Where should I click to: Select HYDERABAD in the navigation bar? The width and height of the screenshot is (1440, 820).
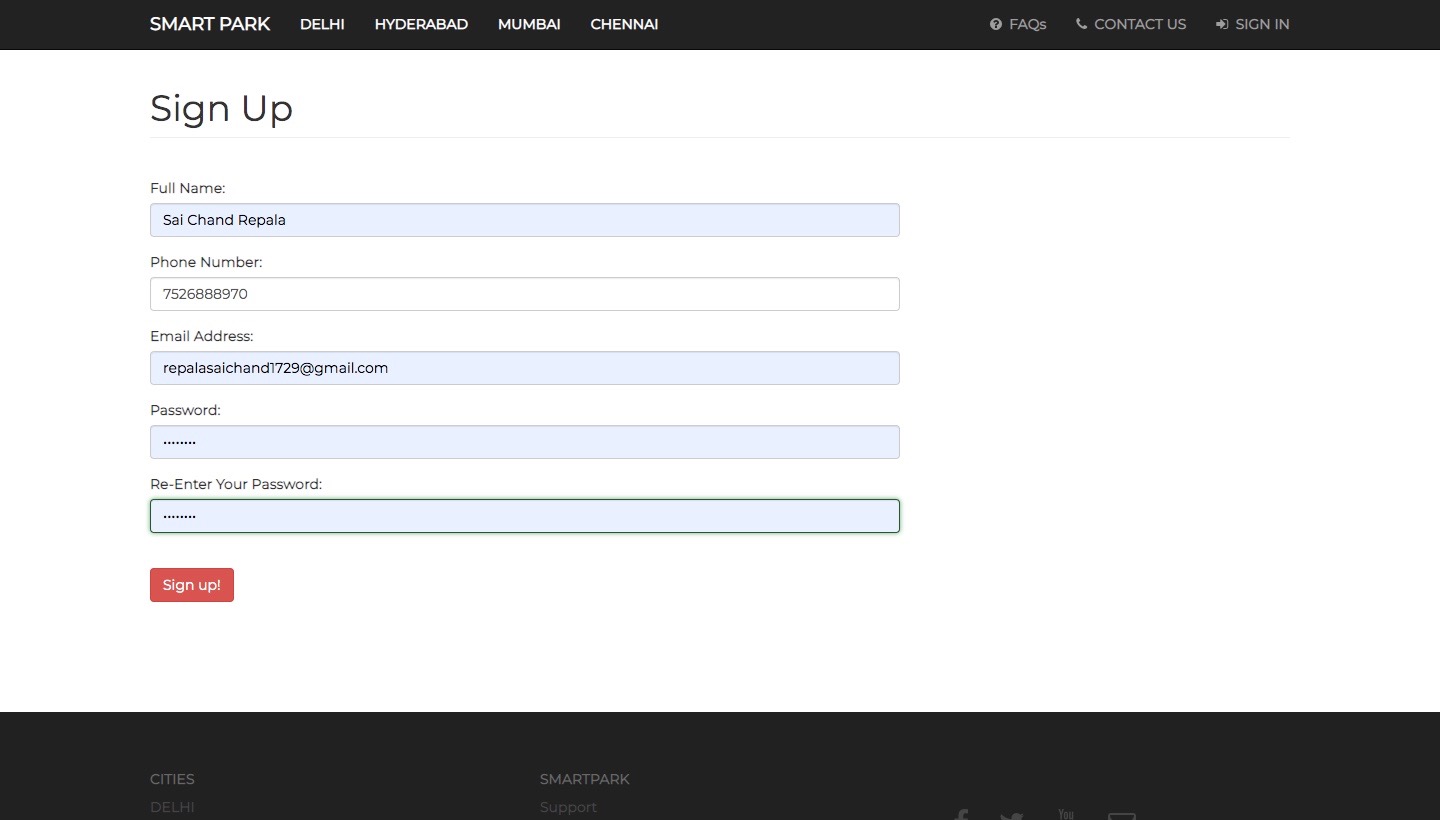pos(421,24)
